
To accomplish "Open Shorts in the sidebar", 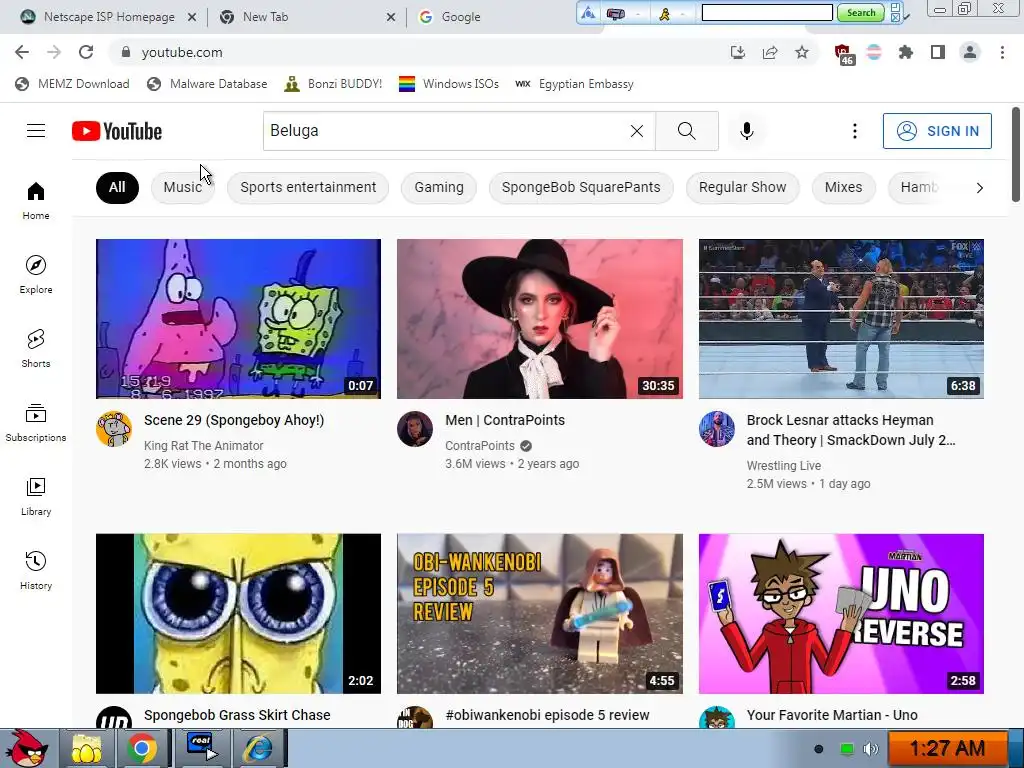I will [36, 349].
